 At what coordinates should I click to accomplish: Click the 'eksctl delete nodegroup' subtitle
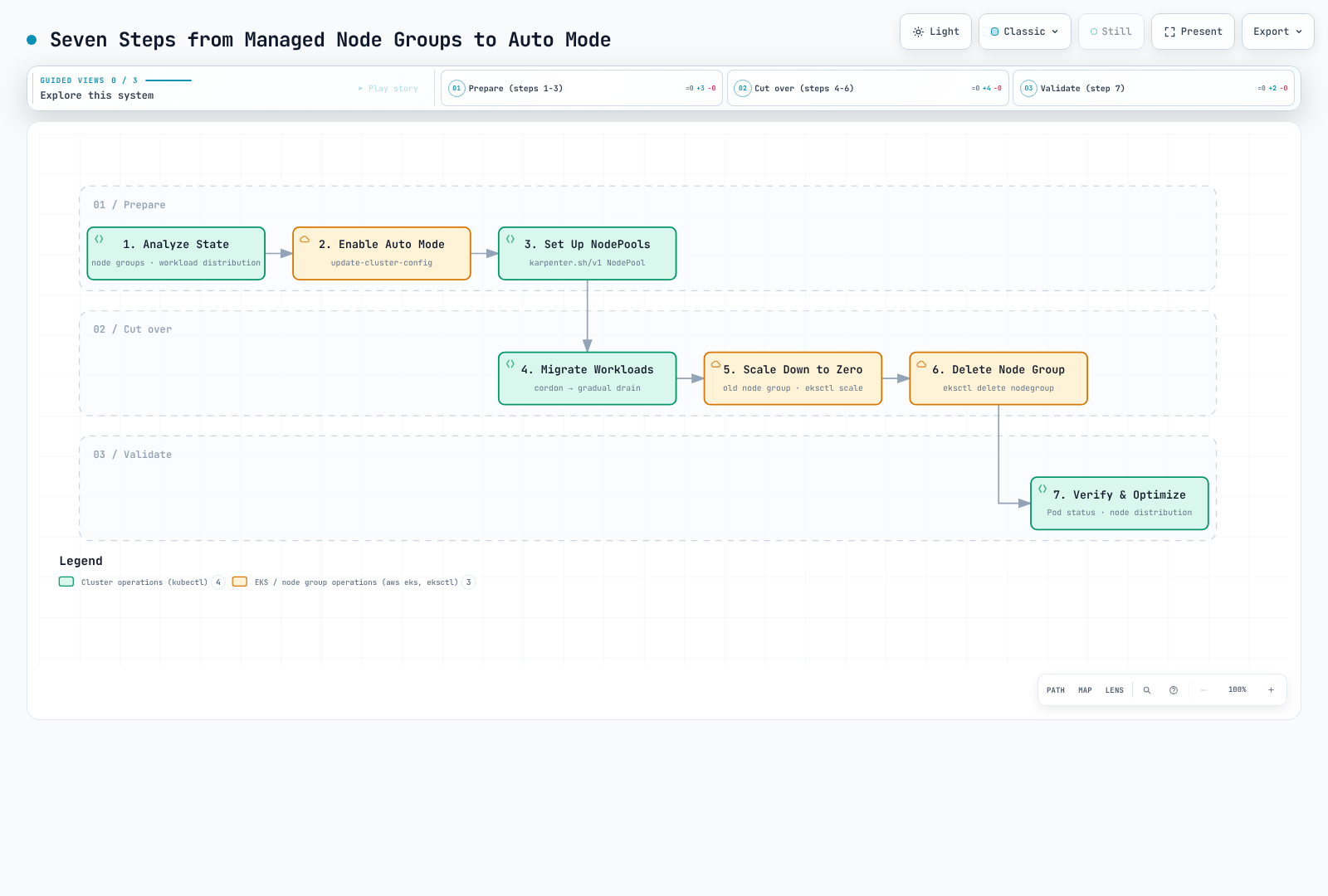click(998, 388)
